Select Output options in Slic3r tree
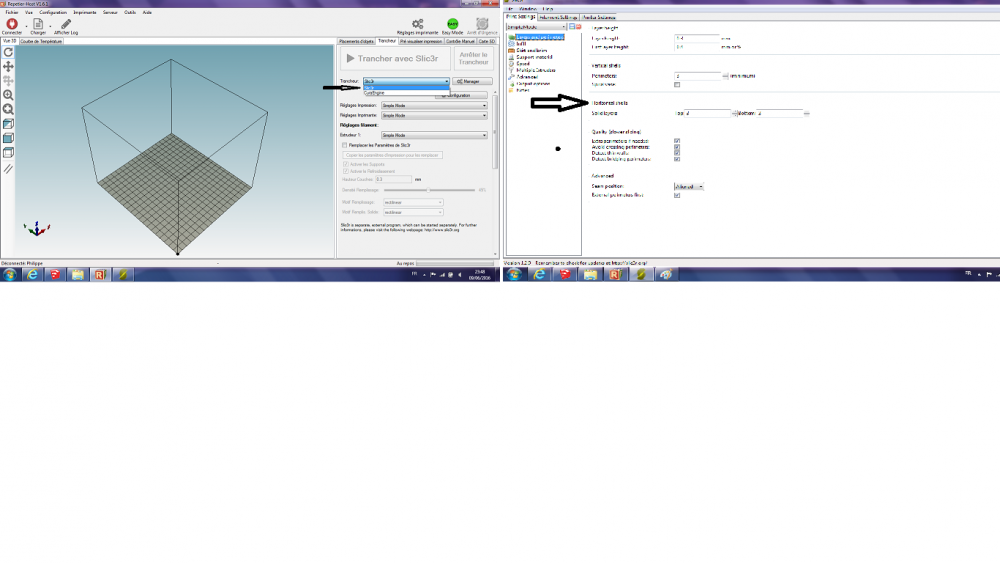Image resolution: width=1000 pixels, height=563 pixels. (x=533, y=84)
